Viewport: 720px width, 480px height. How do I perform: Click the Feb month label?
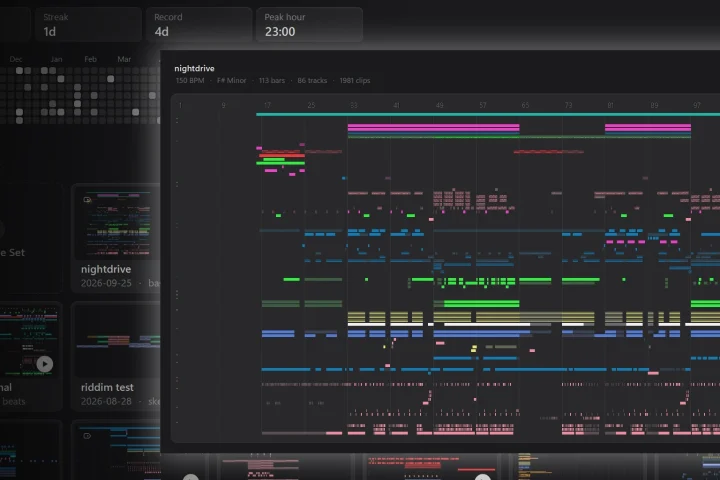tap(90, 59)
